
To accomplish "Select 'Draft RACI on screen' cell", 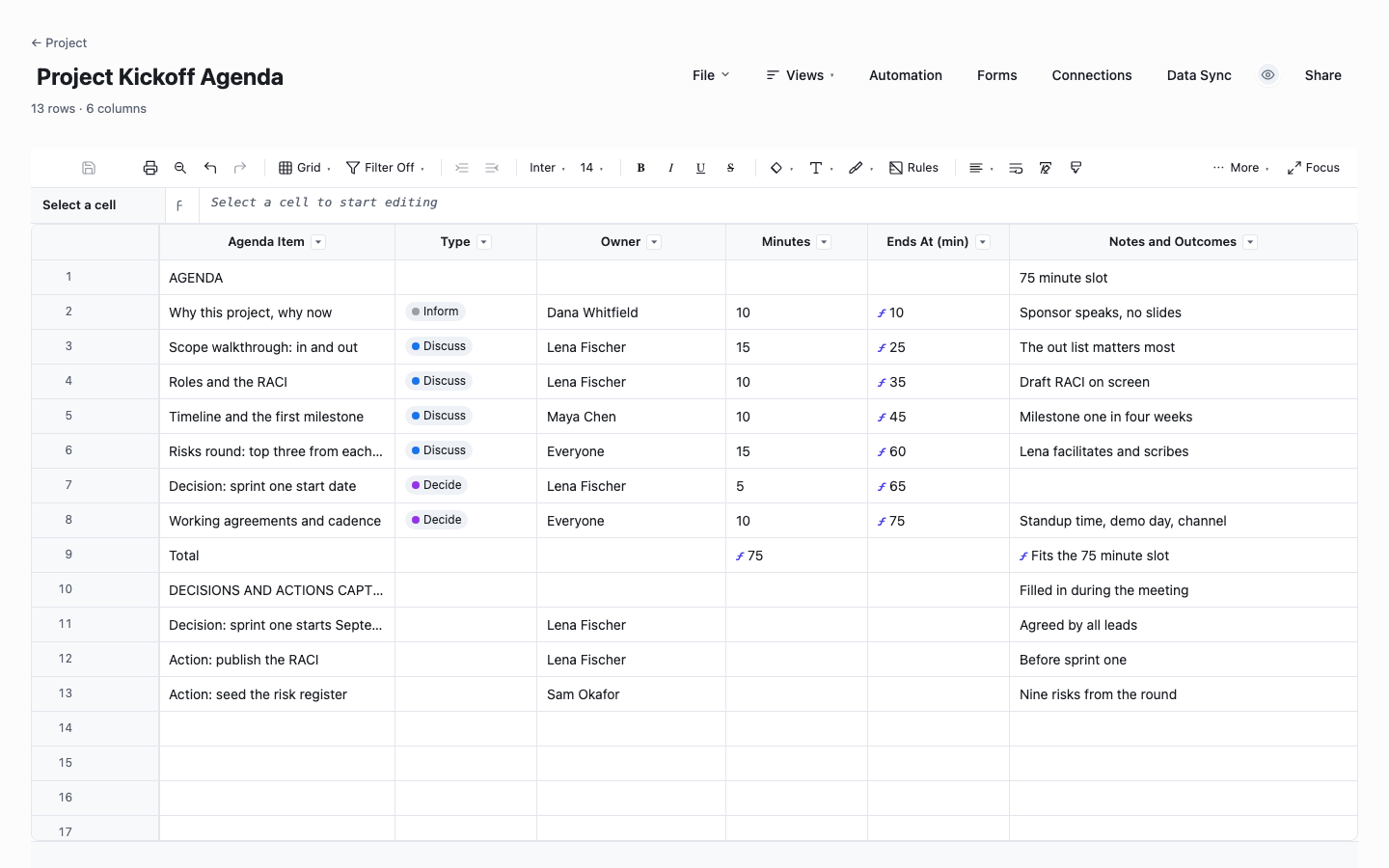I will [x=1184, y=382].
